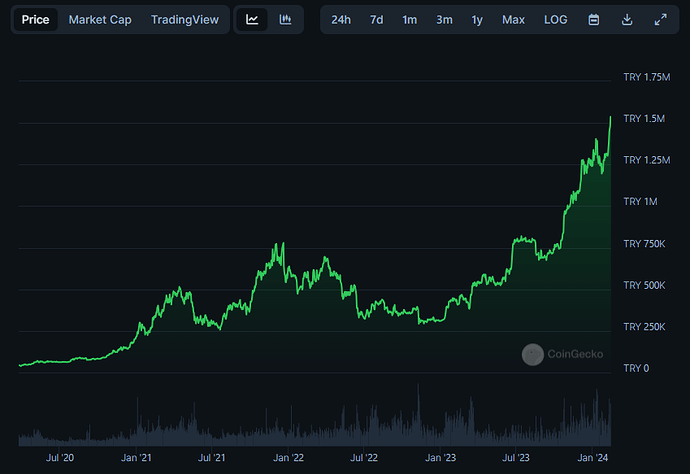This screenshot has height=474, width=690.
Task: Switch to the Market Cap tab
Action: [x=100, y=20]
